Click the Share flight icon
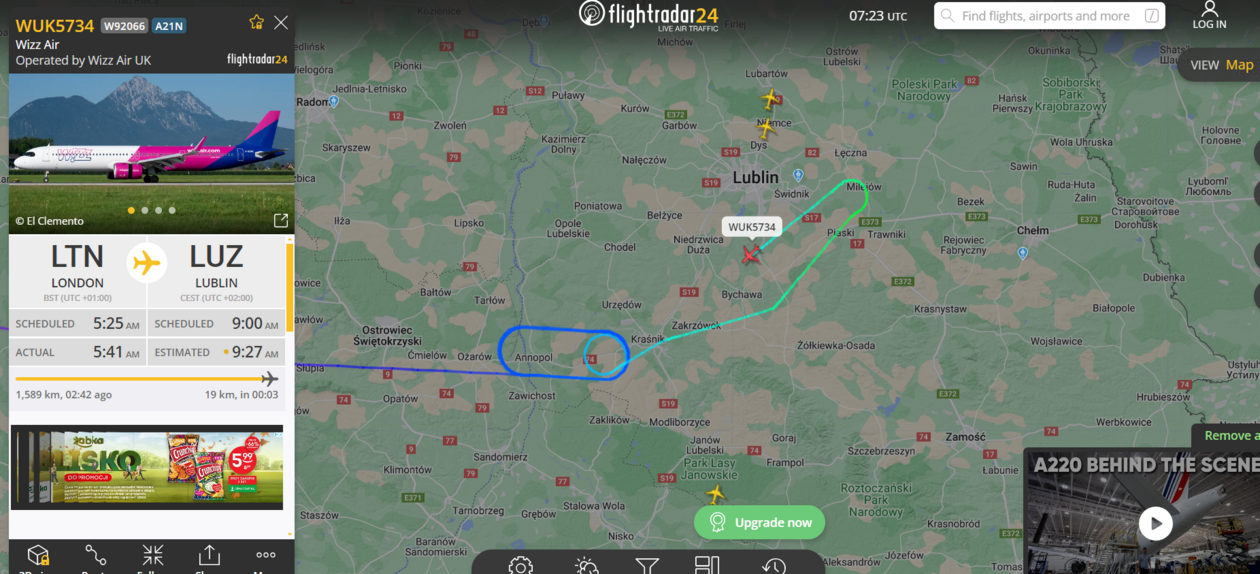 tap(209, 557)
